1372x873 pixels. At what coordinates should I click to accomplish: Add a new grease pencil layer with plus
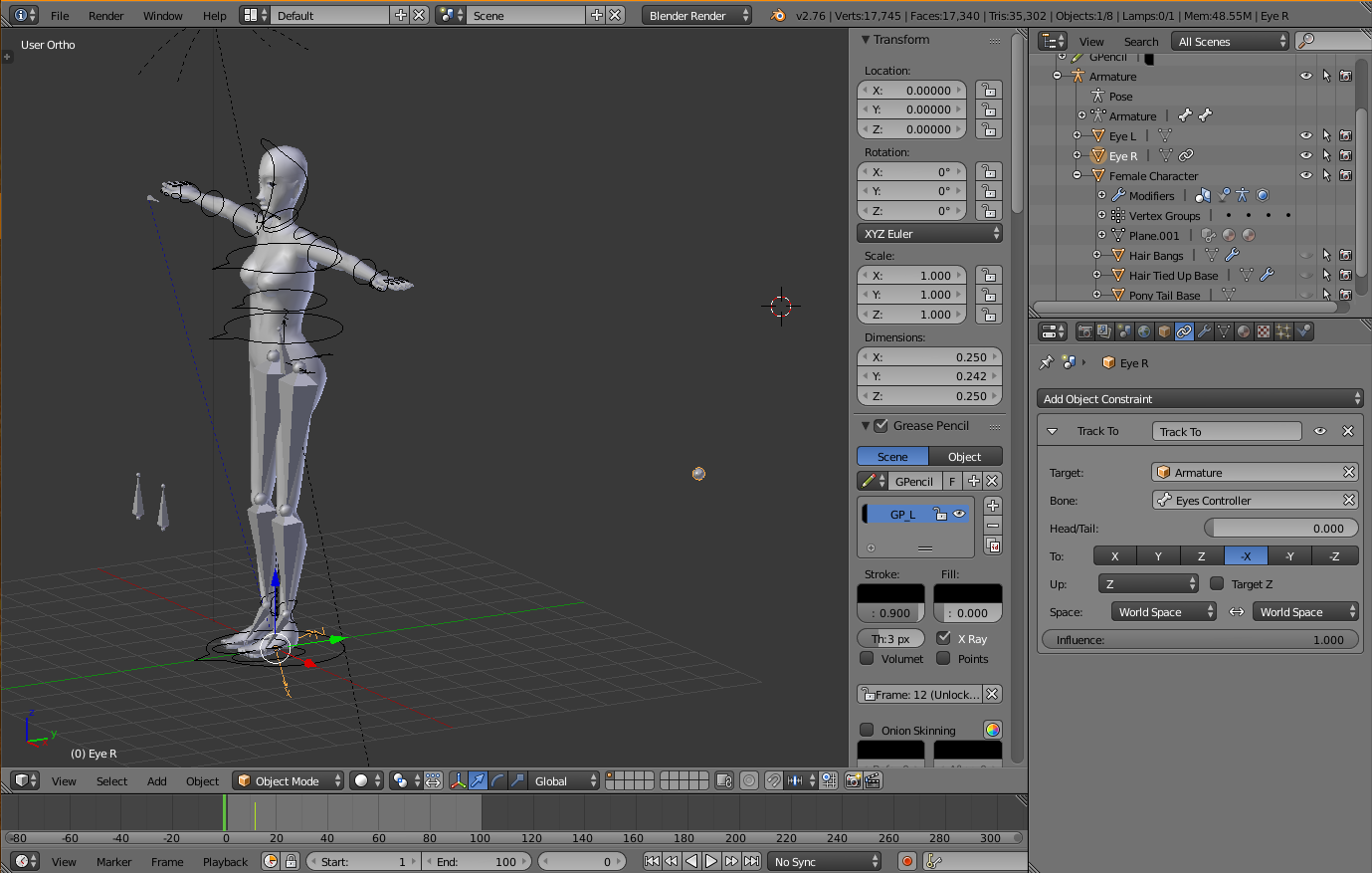click(x=993, y=506)
